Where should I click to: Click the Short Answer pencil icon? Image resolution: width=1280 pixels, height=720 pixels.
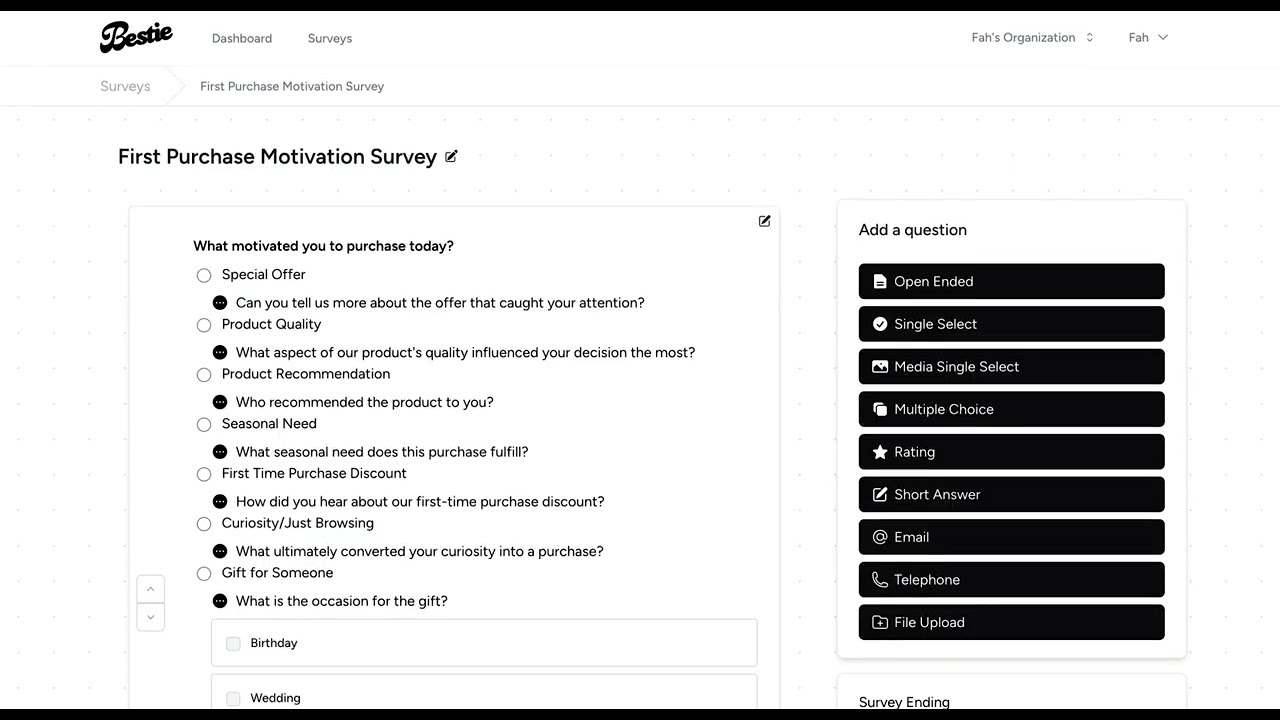[880, 494]
